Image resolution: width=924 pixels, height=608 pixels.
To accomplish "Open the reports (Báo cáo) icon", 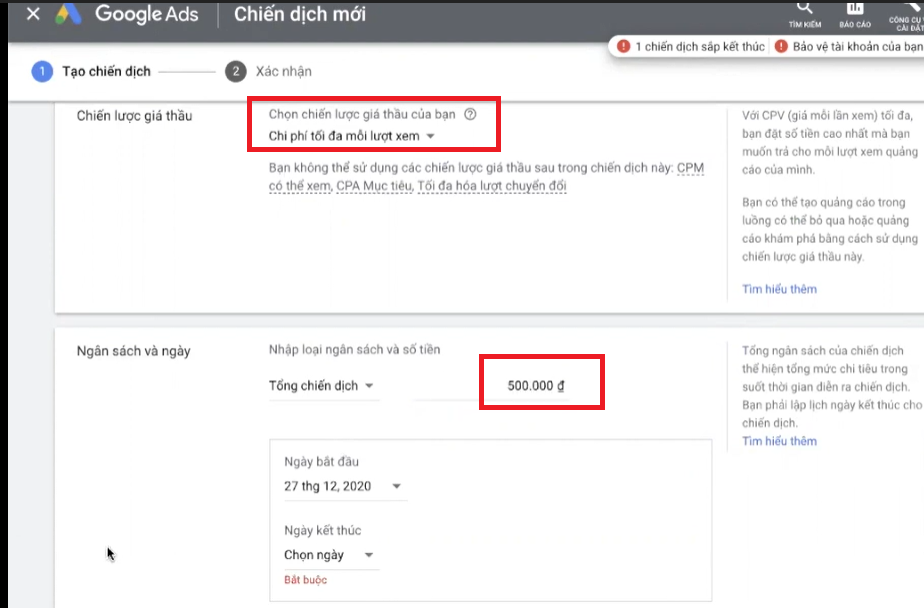I will click(855, 9).
